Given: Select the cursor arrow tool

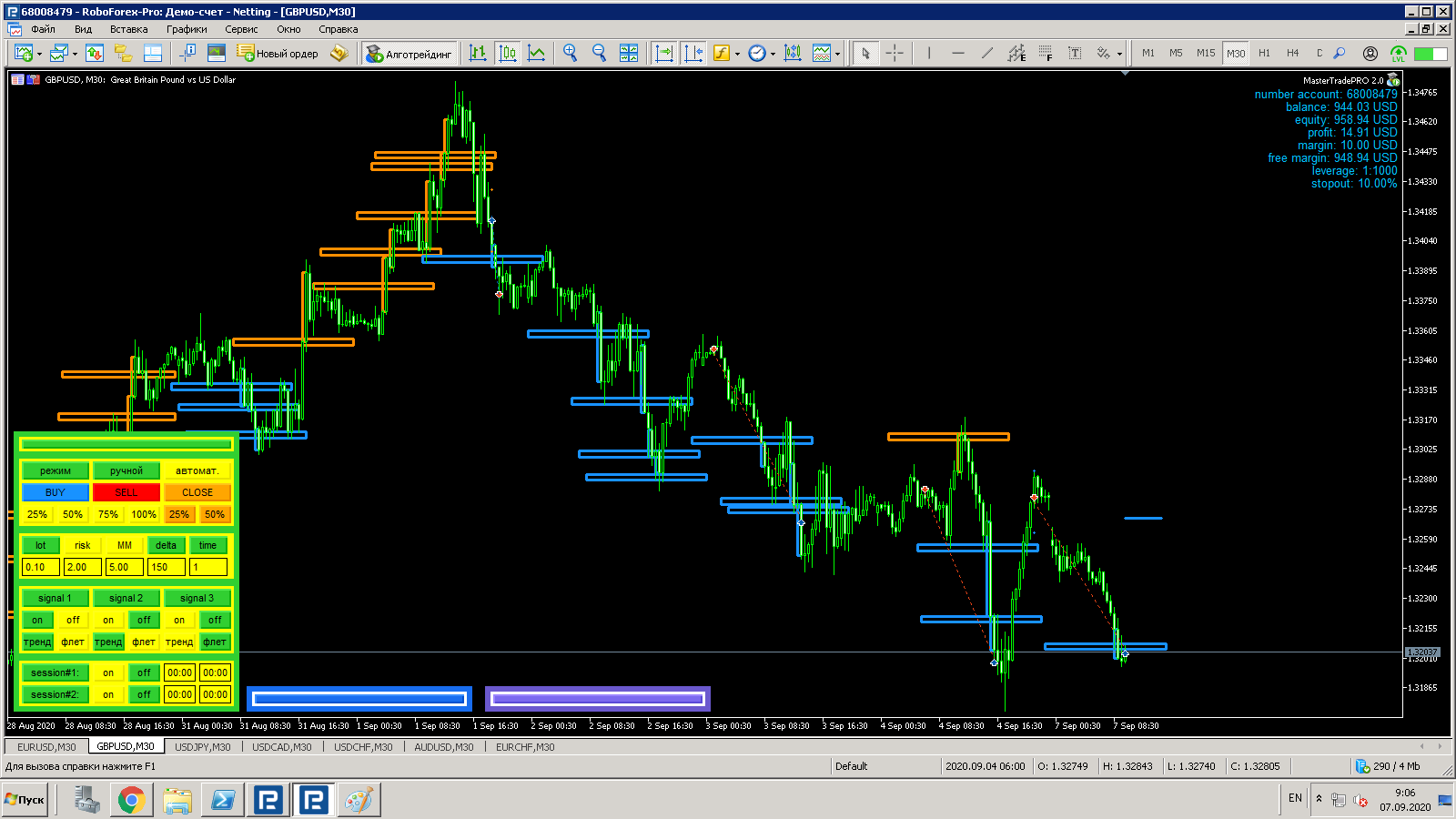Looking at the screenshot, I should [865, 54].
